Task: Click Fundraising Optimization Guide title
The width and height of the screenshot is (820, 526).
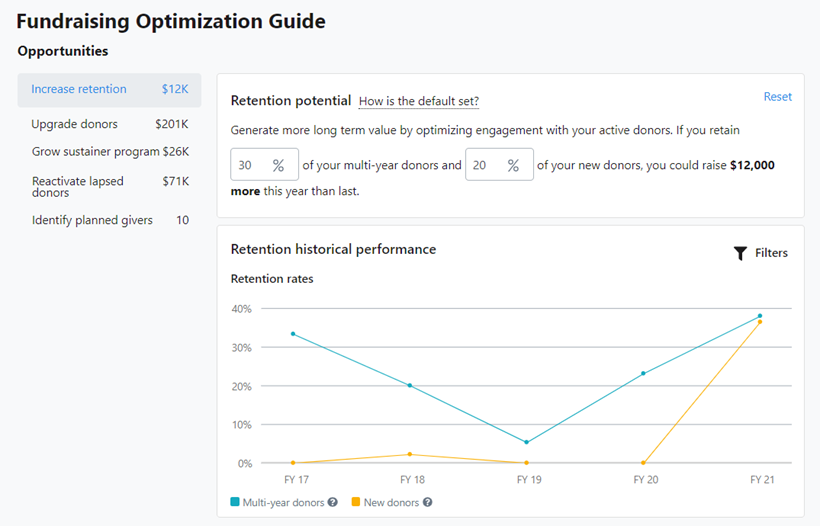Action: 171,21
